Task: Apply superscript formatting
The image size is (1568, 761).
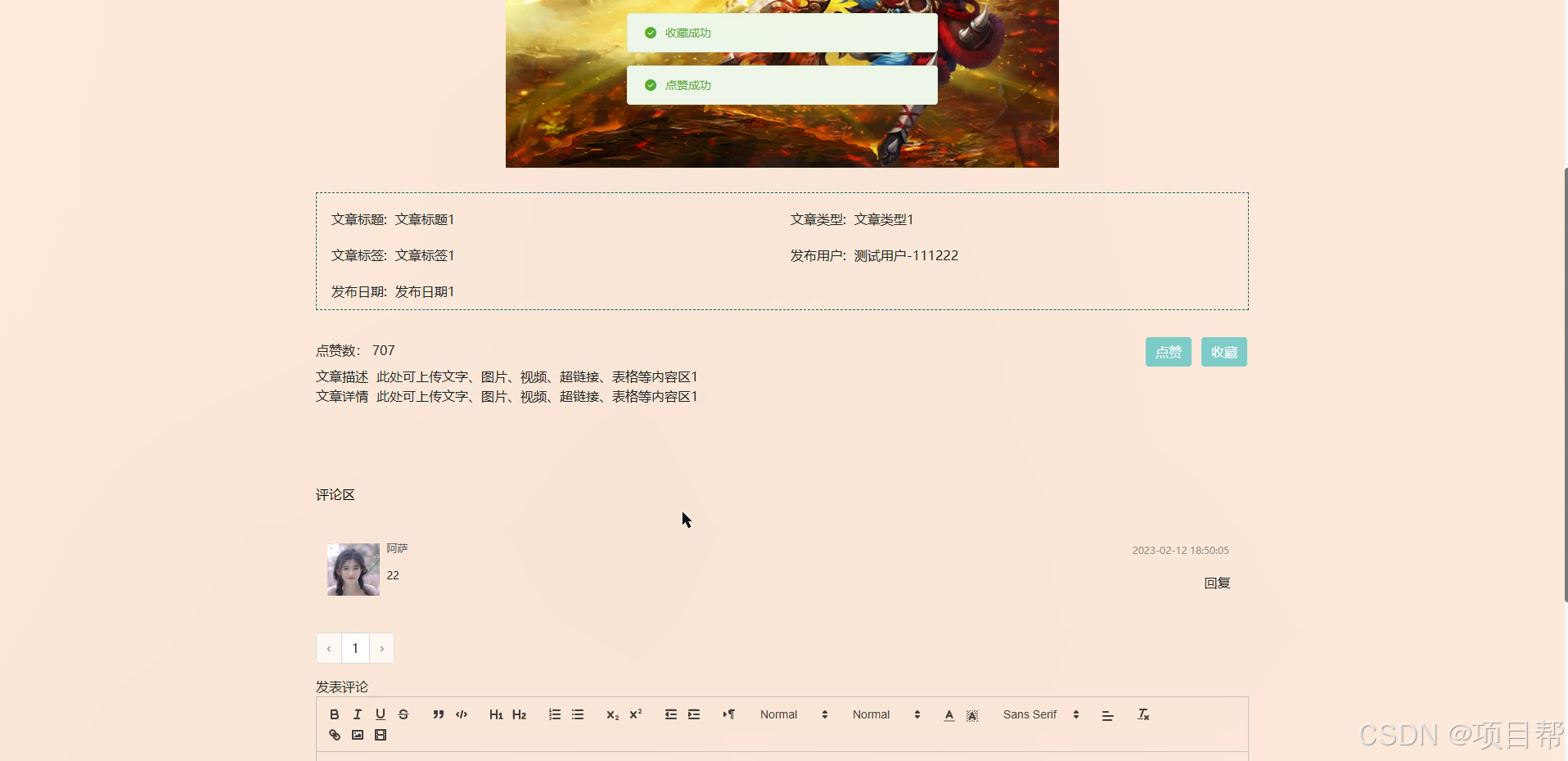Action: [x=635, y=714]
